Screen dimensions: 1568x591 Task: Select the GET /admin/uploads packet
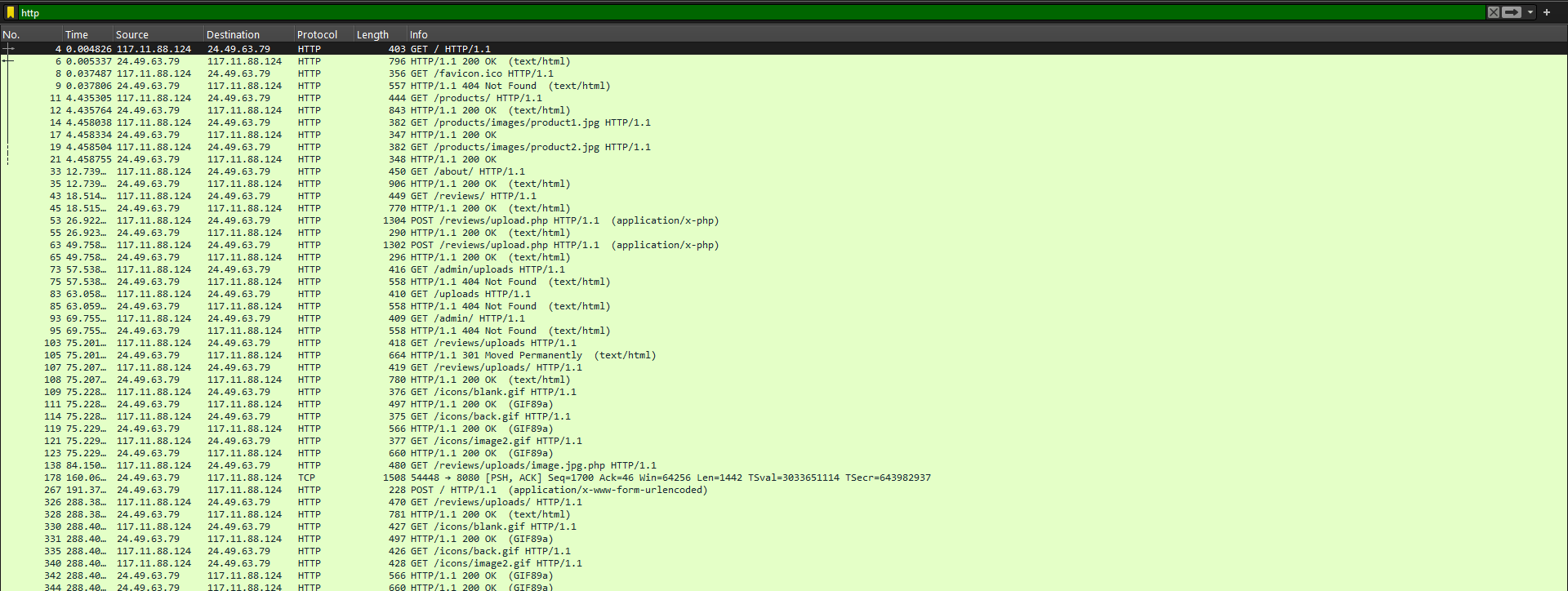[784, 269]
